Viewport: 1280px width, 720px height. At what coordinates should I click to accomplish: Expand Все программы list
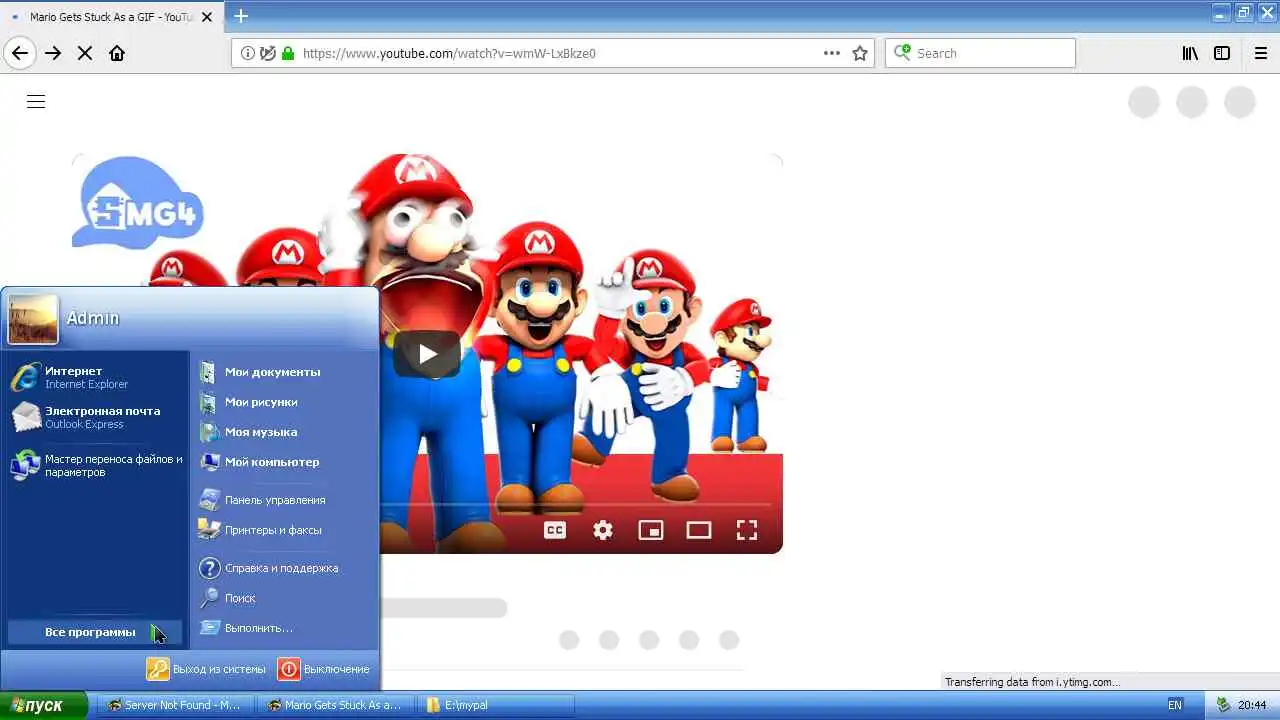pyautogui.click(x=95, y=632)
